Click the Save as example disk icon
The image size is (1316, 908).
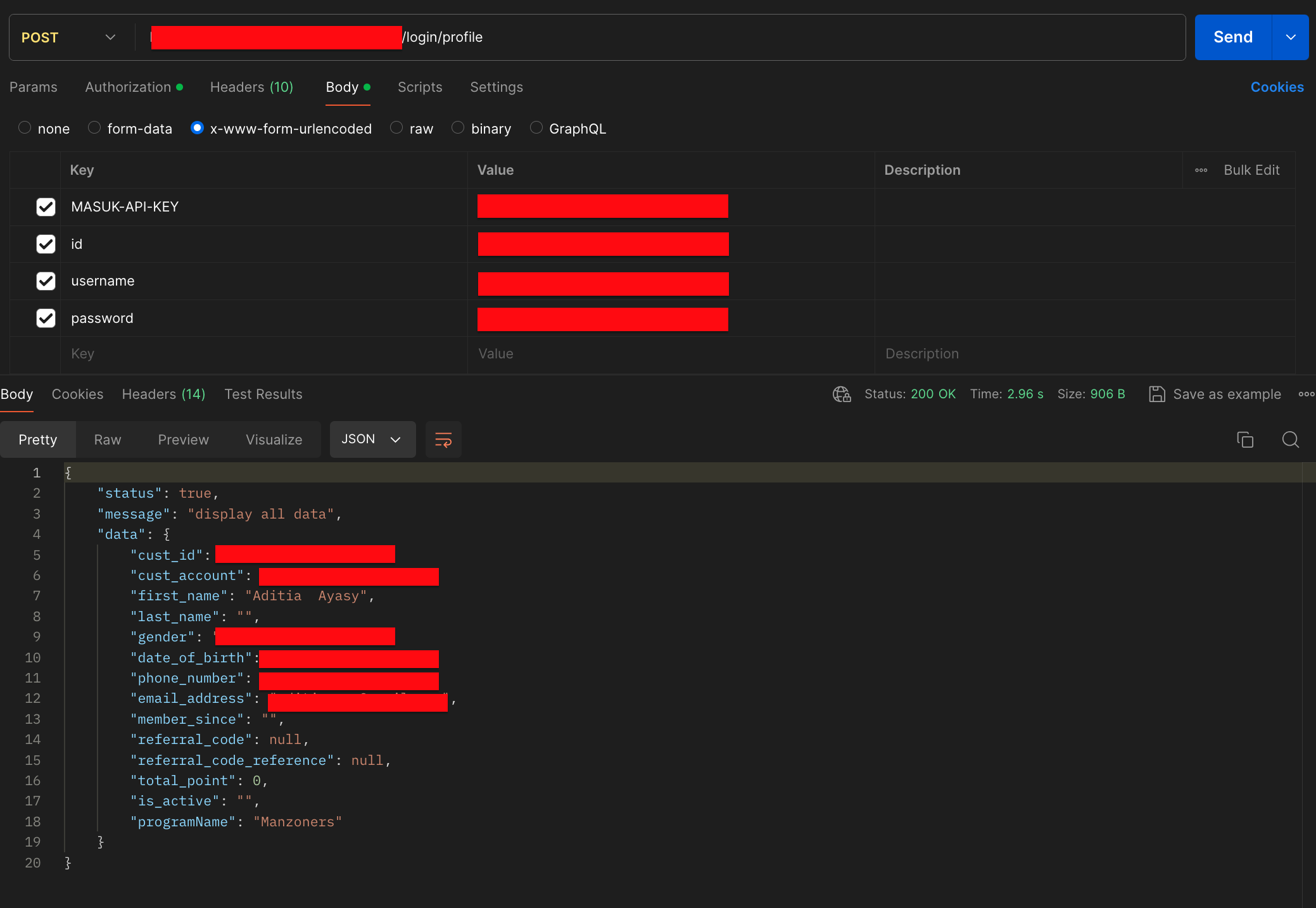click(x=1157, y=394)
